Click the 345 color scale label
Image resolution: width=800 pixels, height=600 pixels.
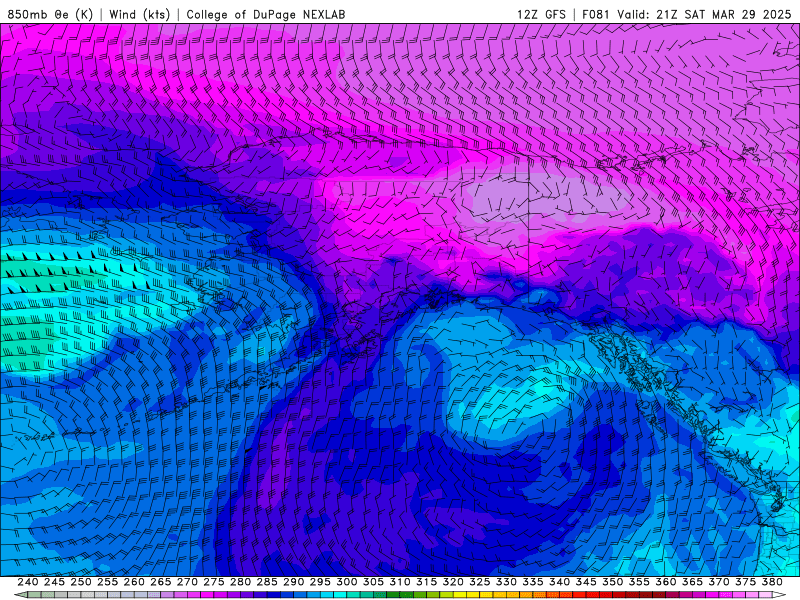586,582
